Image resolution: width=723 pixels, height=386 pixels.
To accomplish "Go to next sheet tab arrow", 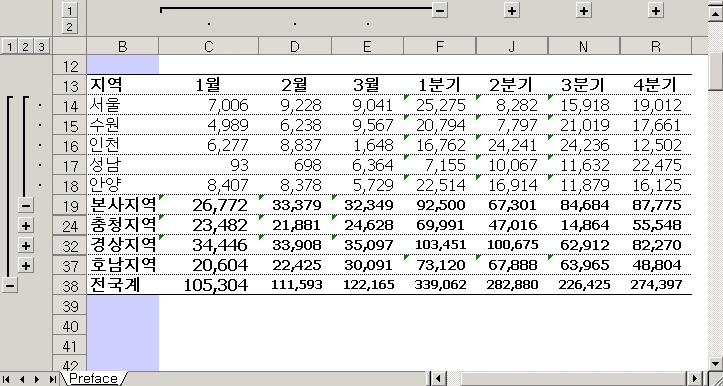I will pyautogui.click(x=36, y=379).
